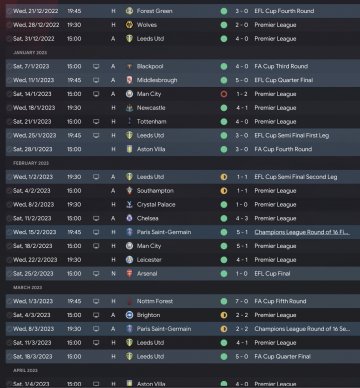Click the Newcastle club crest icon

coord(129,108)
